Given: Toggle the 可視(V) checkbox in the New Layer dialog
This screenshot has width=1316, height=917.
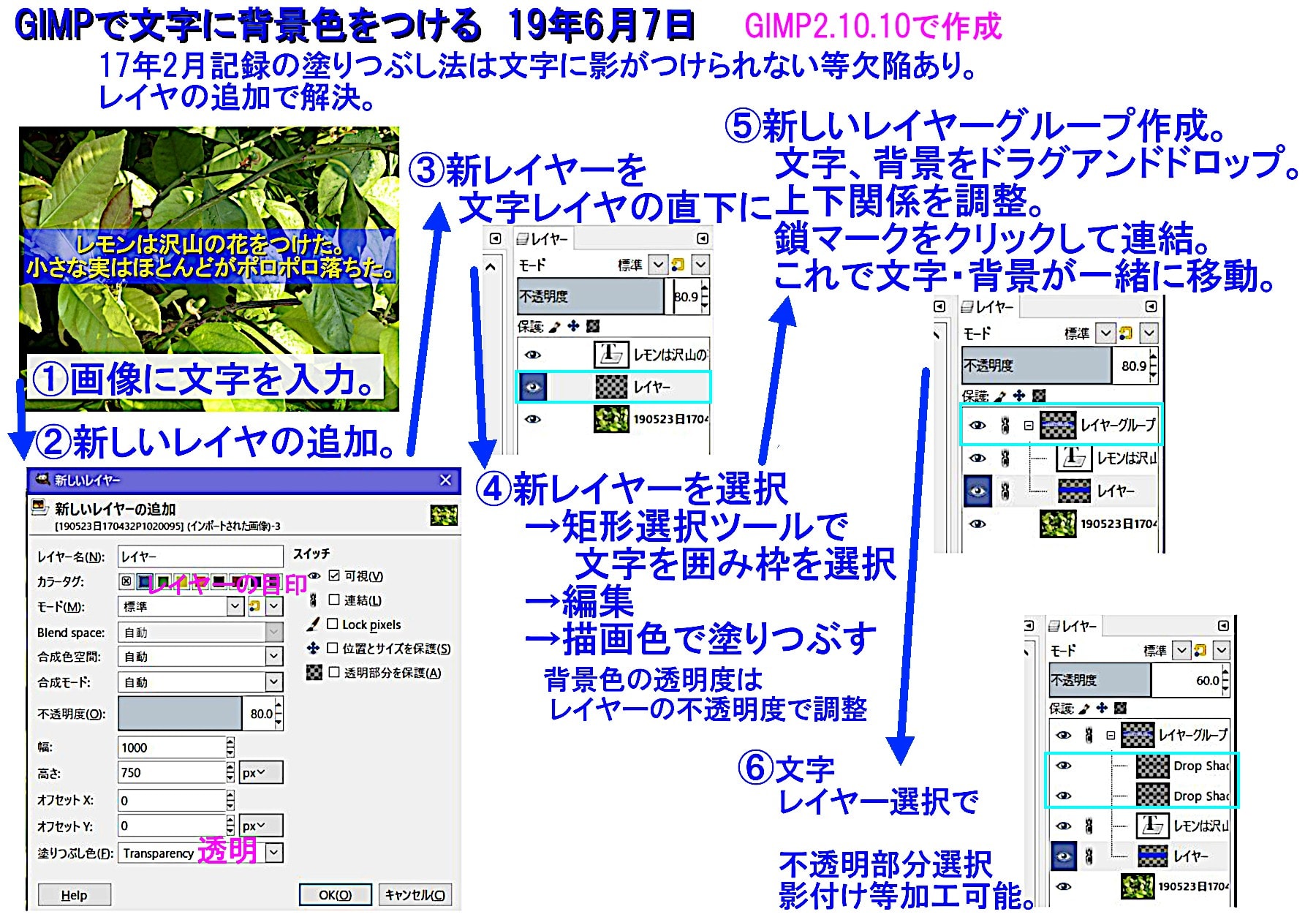Looking at the screenshot, I should [334, 576].
